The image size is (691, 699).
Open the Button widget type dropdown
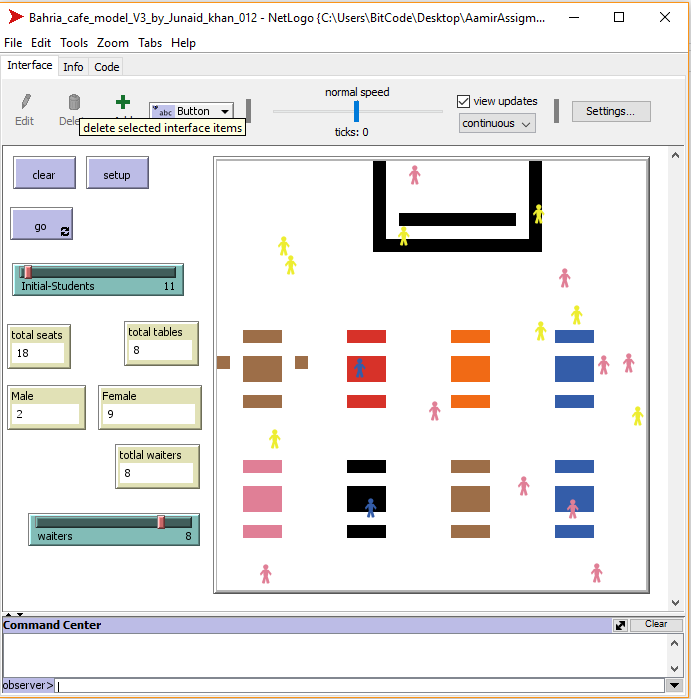coord(191,111)
